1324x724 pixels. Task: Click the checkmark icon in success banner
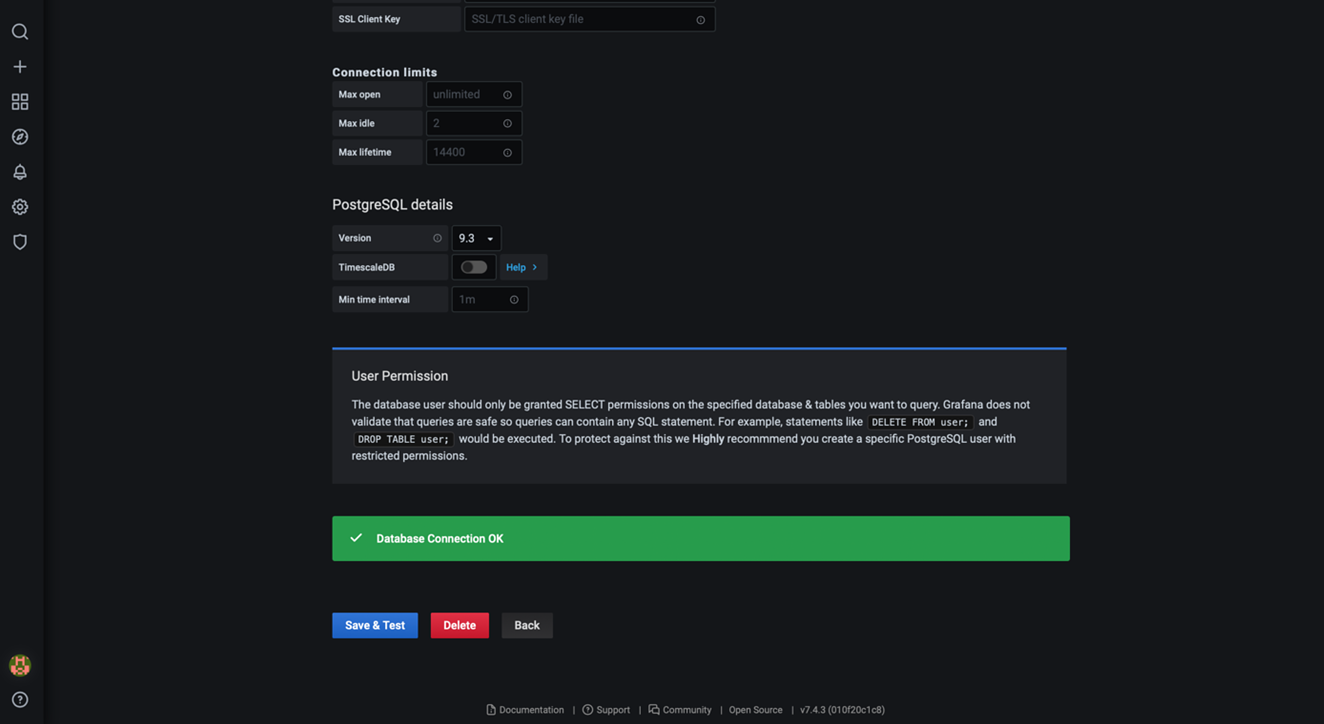356,538
